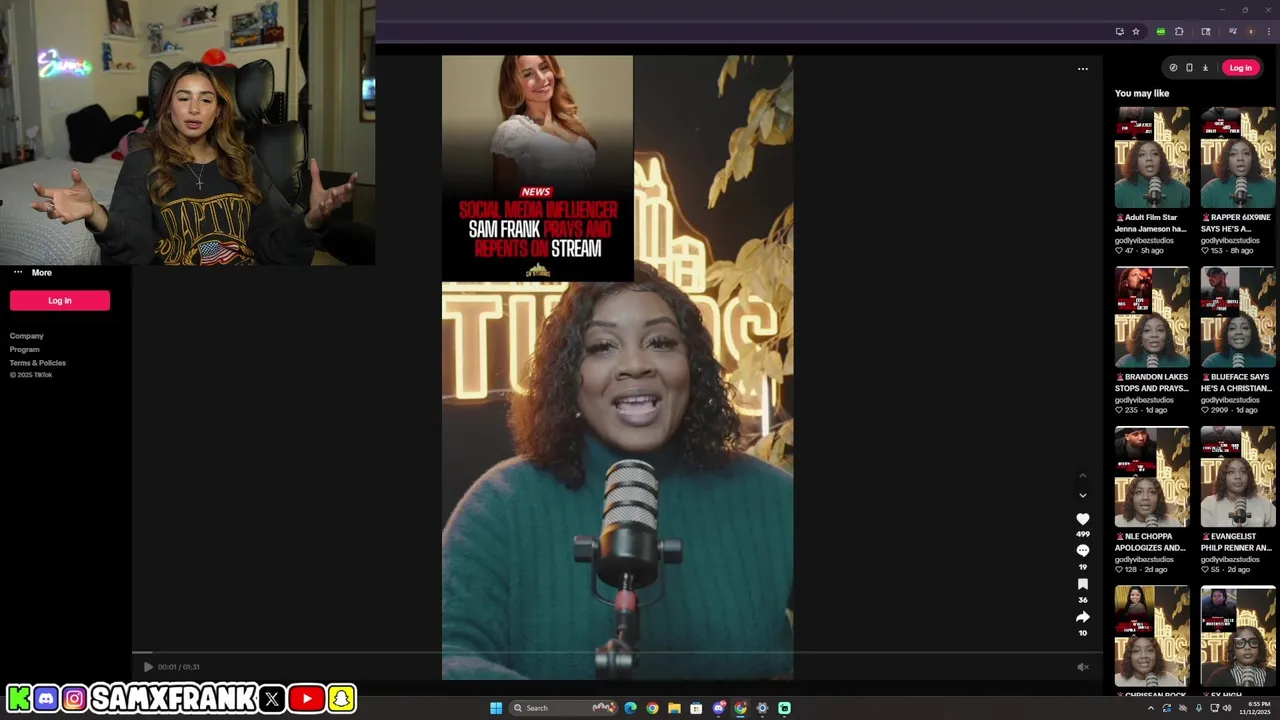Go to the next video with down chevron
The width and height of the screenshot is (1280, 720).
coord(1082,495)
